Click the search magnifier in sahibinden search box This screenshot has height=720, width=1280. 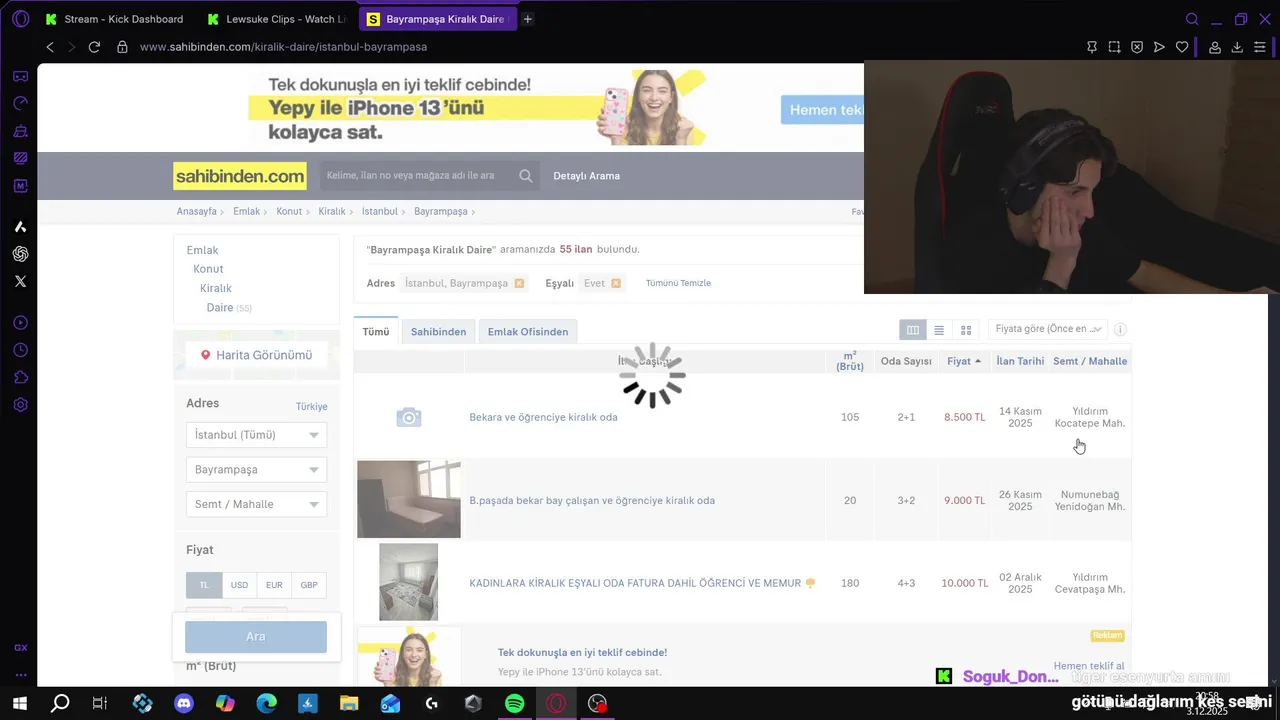coord(526,176)
